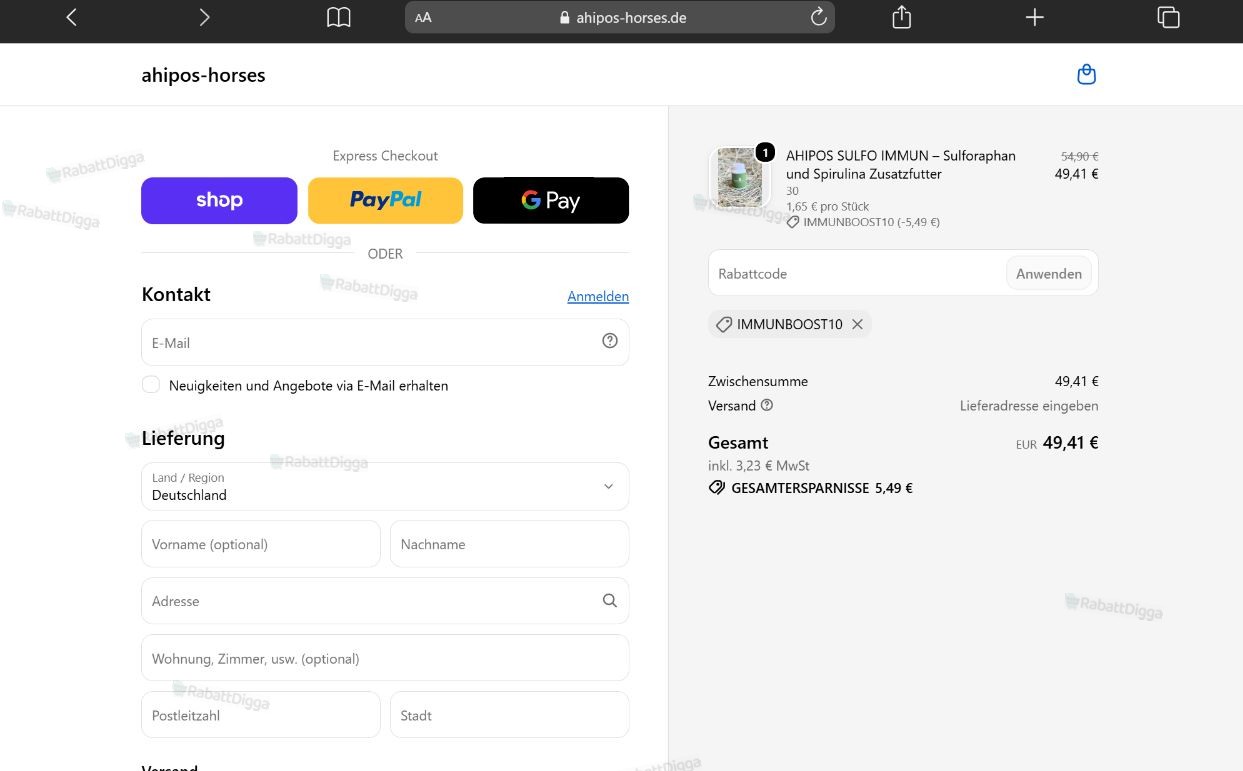Screen dimensions: 1243x771
Task: Add a new tab with plus icon
Action: (x=1035, y=17)
